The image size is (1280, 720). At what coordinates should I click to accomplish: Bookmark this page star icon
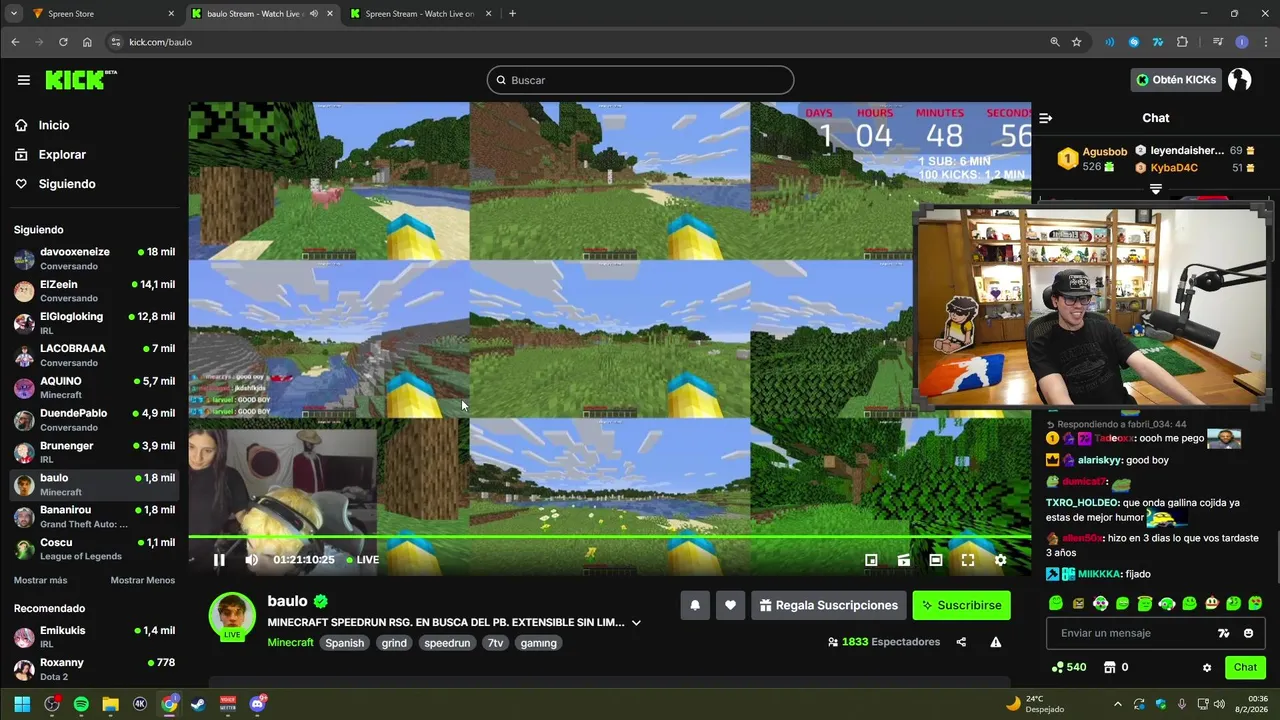coord(1076,42)
